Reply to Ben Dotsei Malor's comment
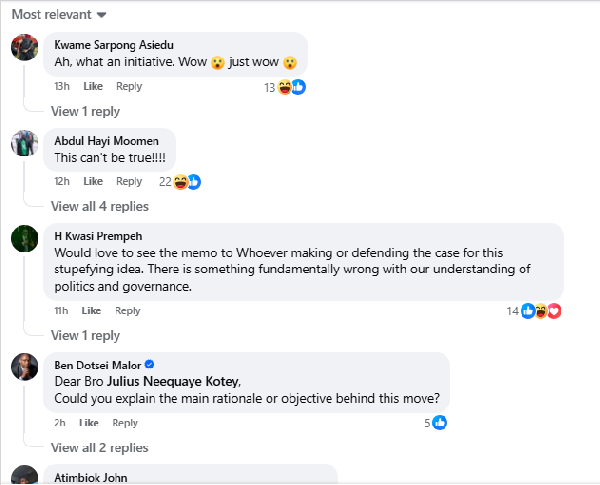 [126, 423]
